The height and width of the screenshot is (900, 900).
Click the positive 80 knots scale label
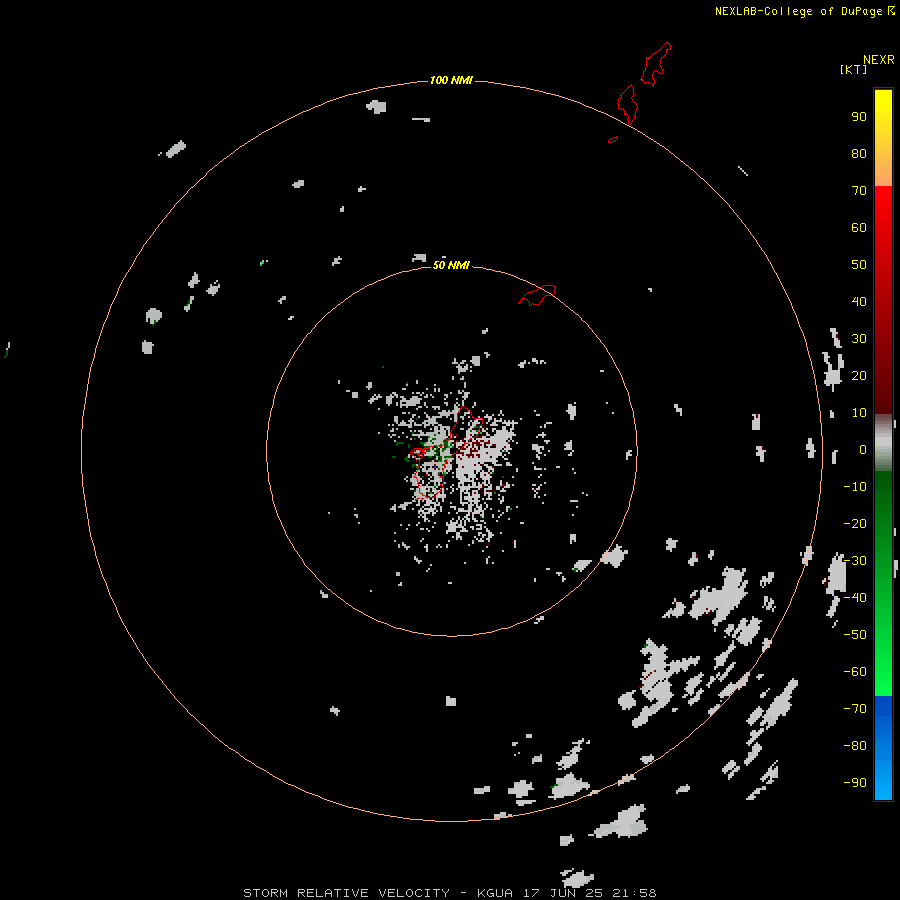[x=859, y=154]
